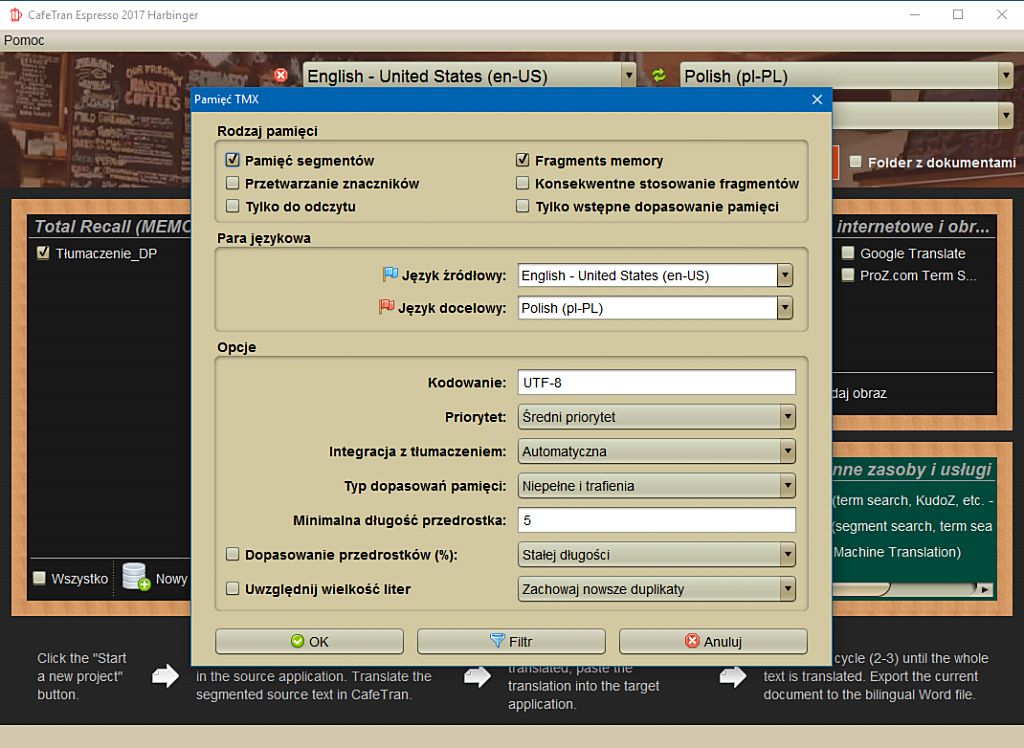Enable Przetwarzanie znaczników

(x=232, y=183)
